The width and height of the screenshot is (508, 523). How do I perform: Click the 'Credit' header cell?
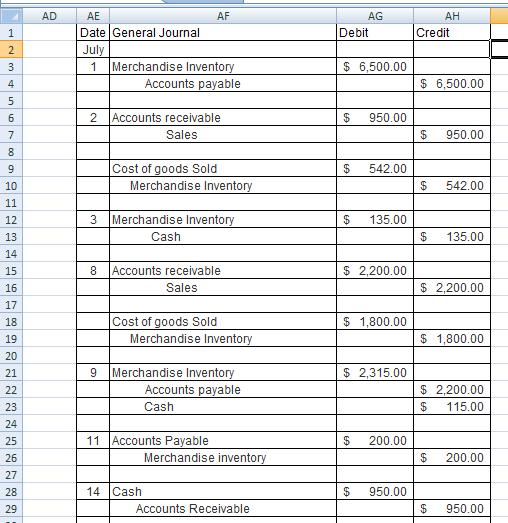coord(452,33)
